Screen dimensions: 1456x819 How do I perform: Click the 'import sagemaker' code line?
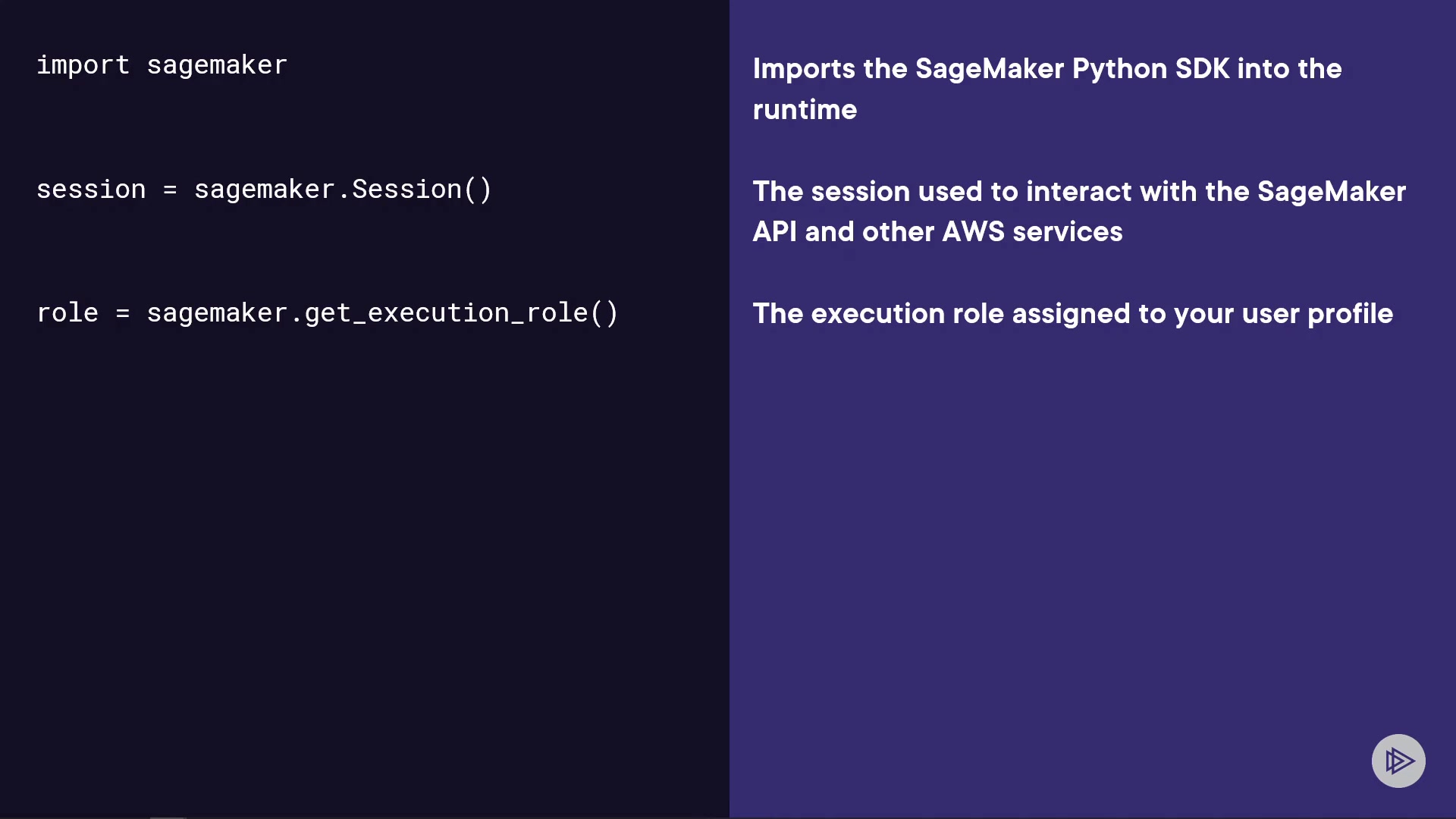162,65
